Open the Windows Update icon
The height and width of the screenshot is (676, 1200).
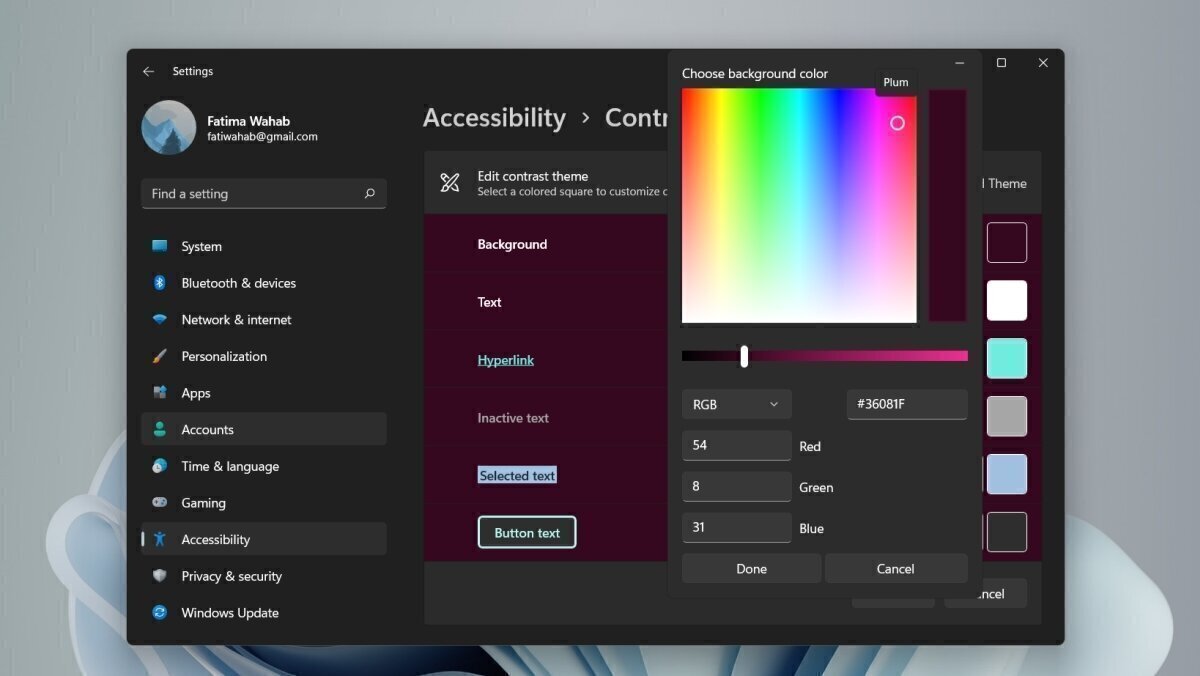pyautogui.click(x=161, y=613)
